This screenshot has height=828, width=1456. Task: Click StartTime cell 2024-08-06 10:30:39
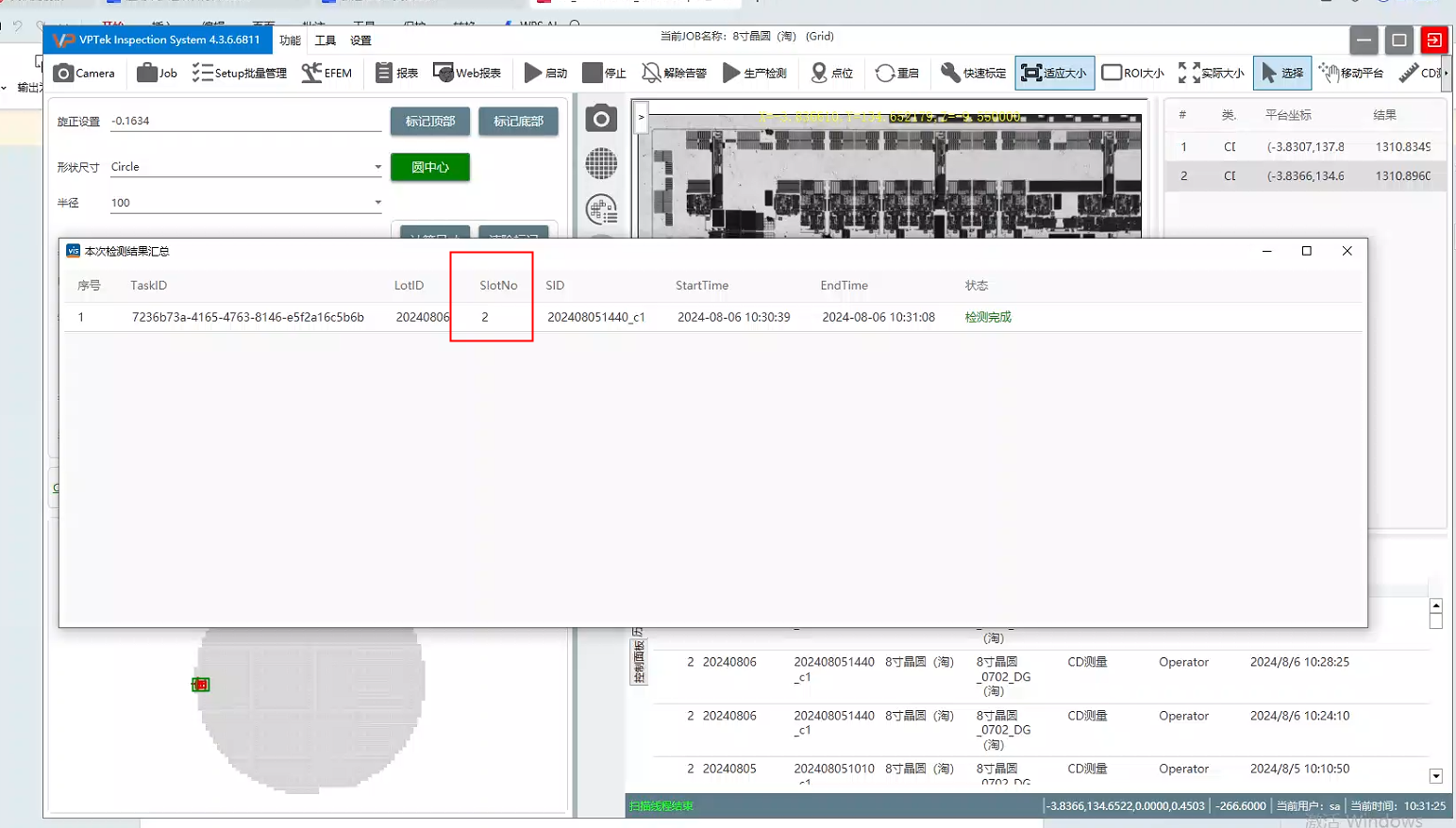[x=734, y=317]
